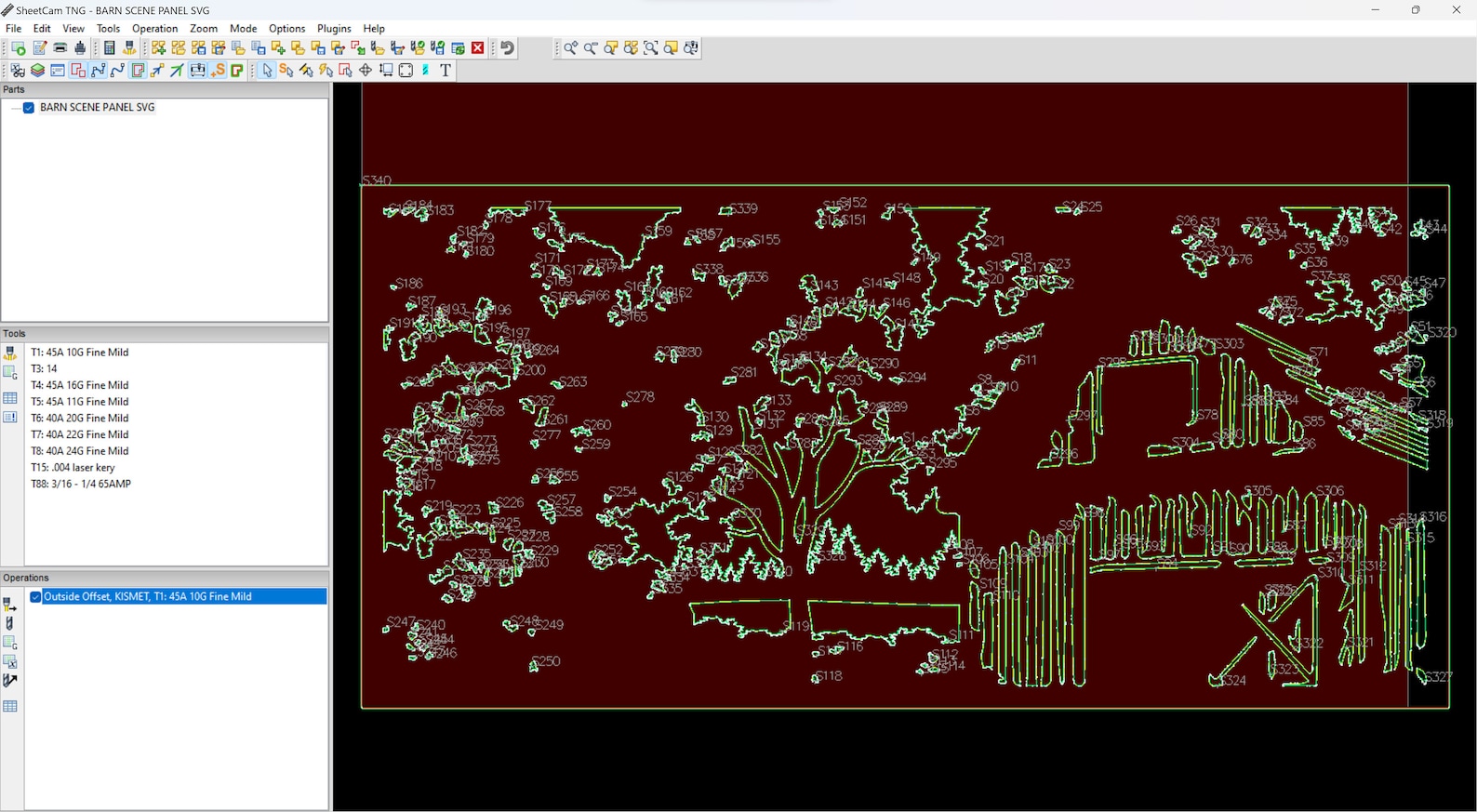Select tool T88: 3/16 - 1/4 65AMP
This screenshot has width=1477, height=812.
tap(81, 485)
